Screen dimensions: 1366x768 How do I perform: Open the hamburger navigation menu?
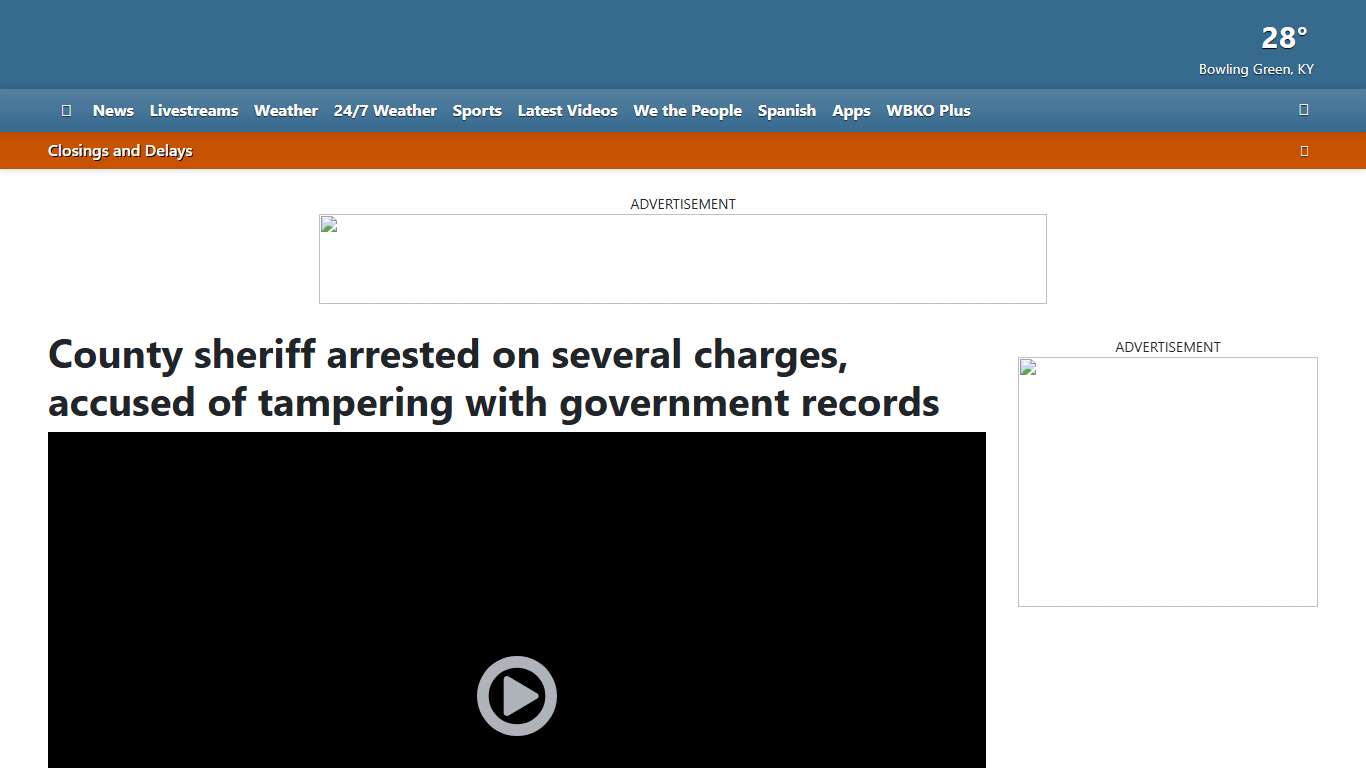click(66, 110)
